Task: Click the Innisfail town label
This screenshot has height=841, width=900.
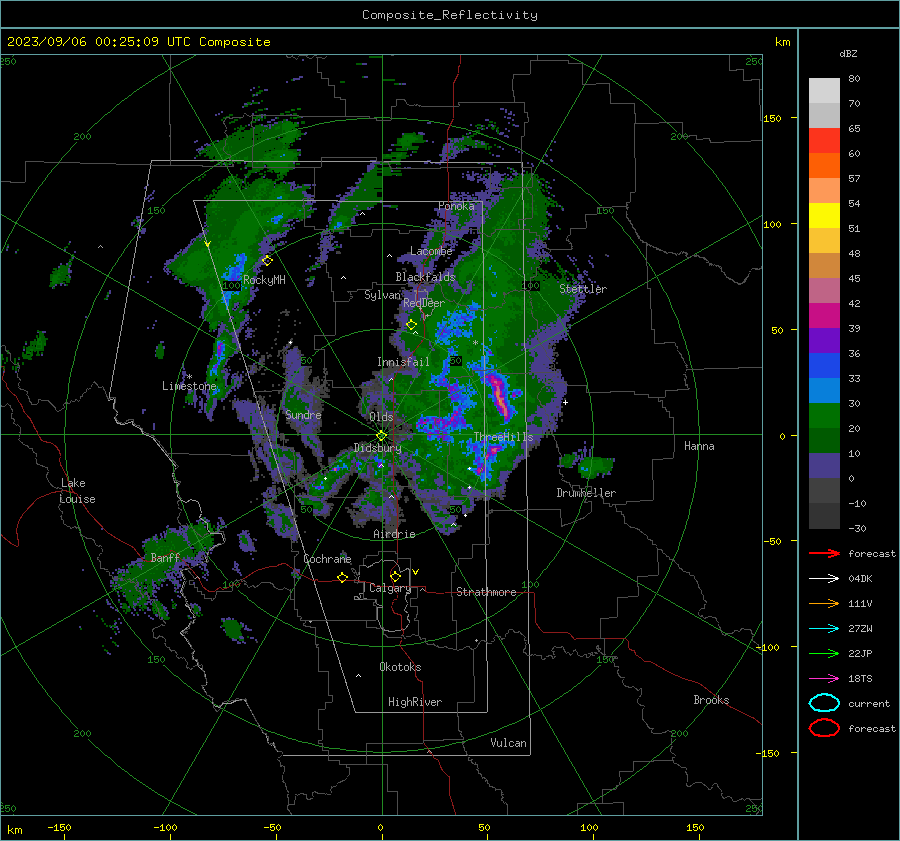Action: tap(403, 362)
